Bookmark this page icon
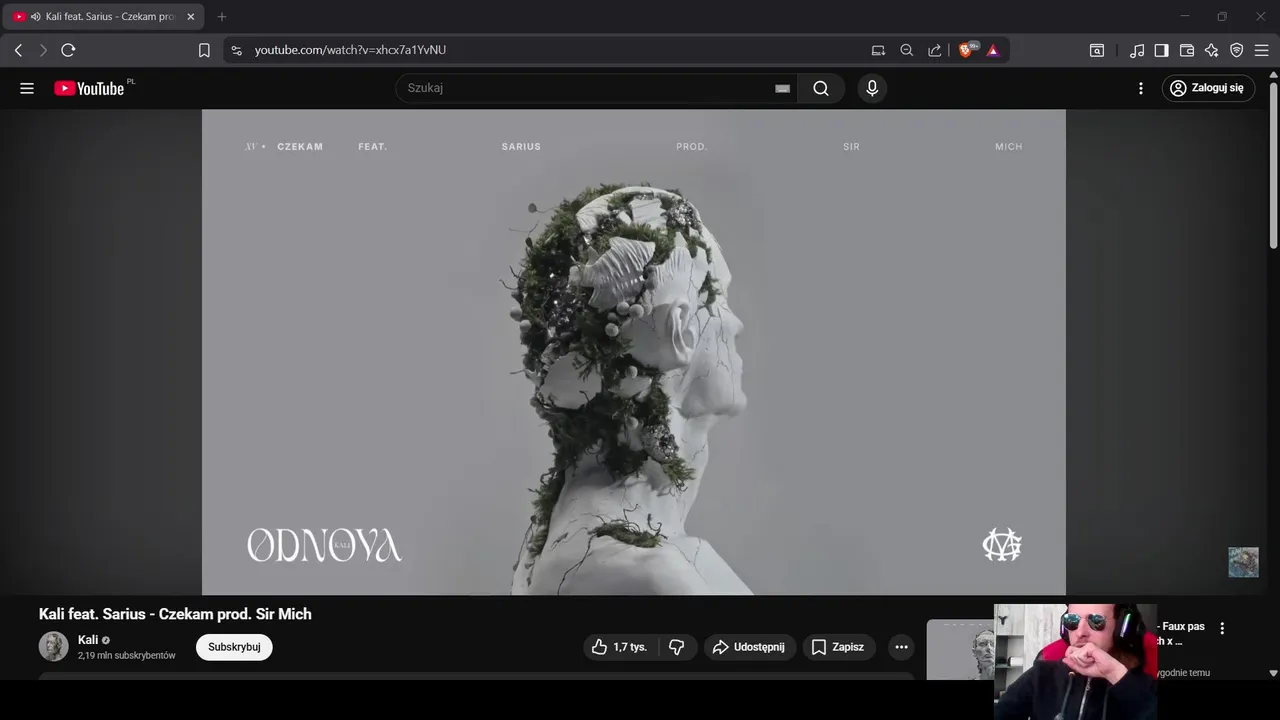This screenshot has height=720, width=1280. pyautogui.click(x=204, y=50)
